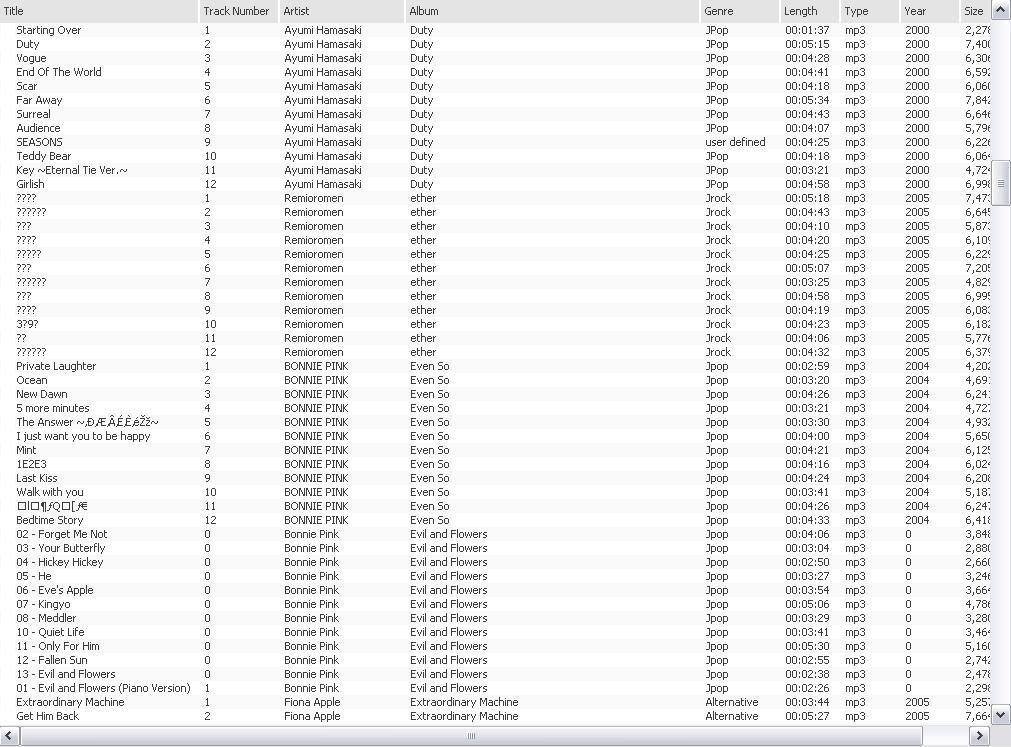Image resolution: width=1011 pixels, height=747 pixels.
Task: Select '03 - Your Butterfly' track
Action: click(61, 548)
